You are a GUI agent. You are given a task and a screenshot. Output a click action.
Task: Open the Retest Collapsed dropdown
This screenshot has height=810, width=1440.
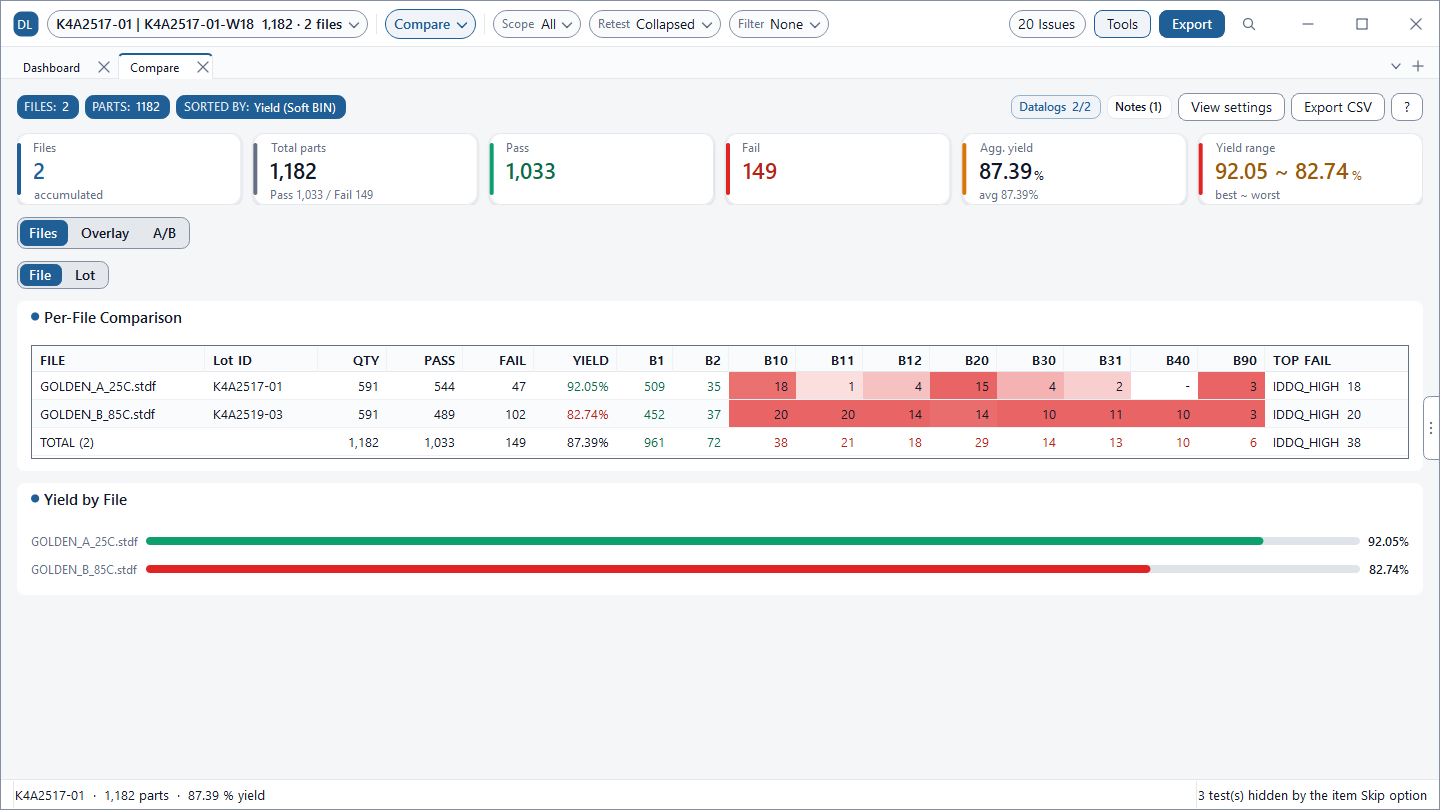[x=655, y=25]
